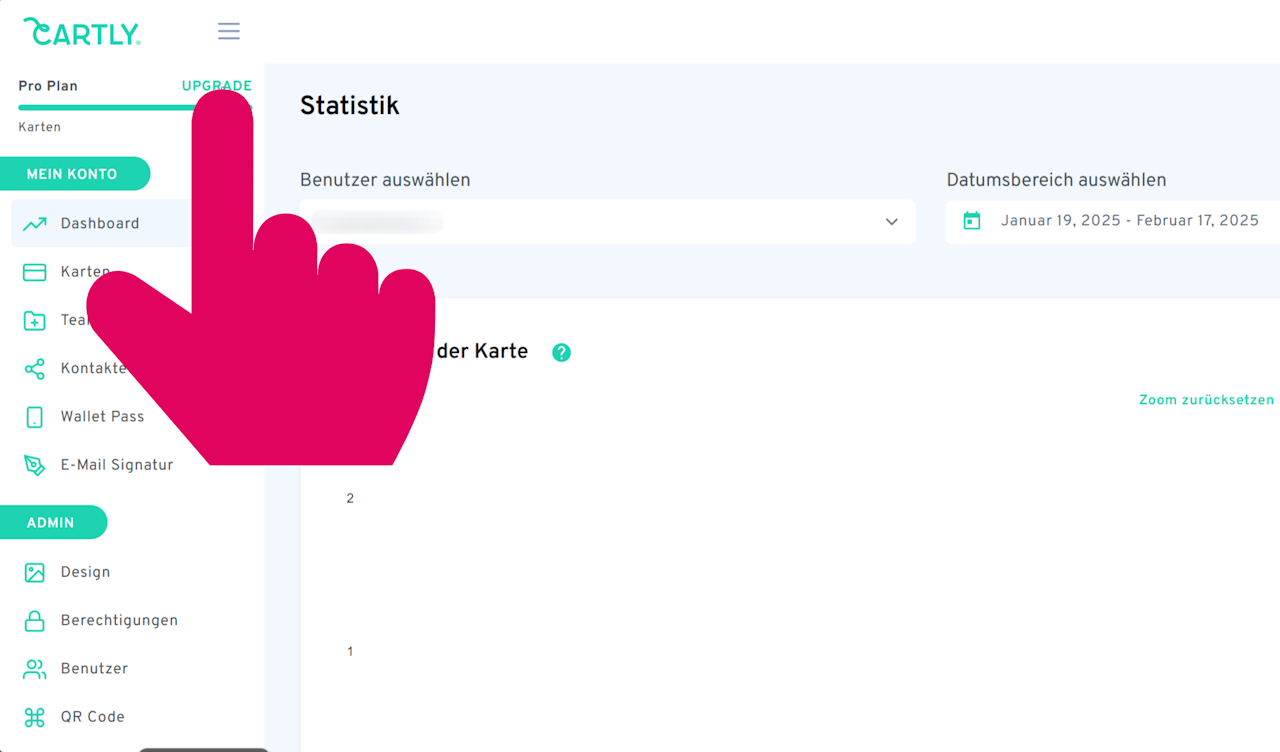Click the Kontakte share icon
Viewport: 1280px width, 752px height.
[35, 369]
